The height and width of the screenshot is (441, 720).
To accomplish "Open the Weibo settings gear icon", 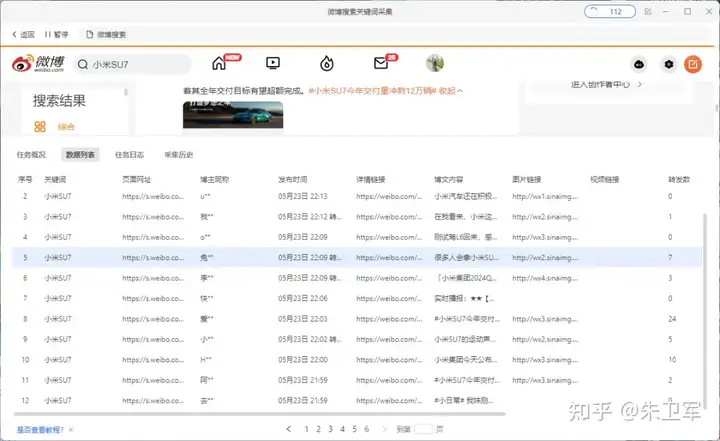I will 669,64.
